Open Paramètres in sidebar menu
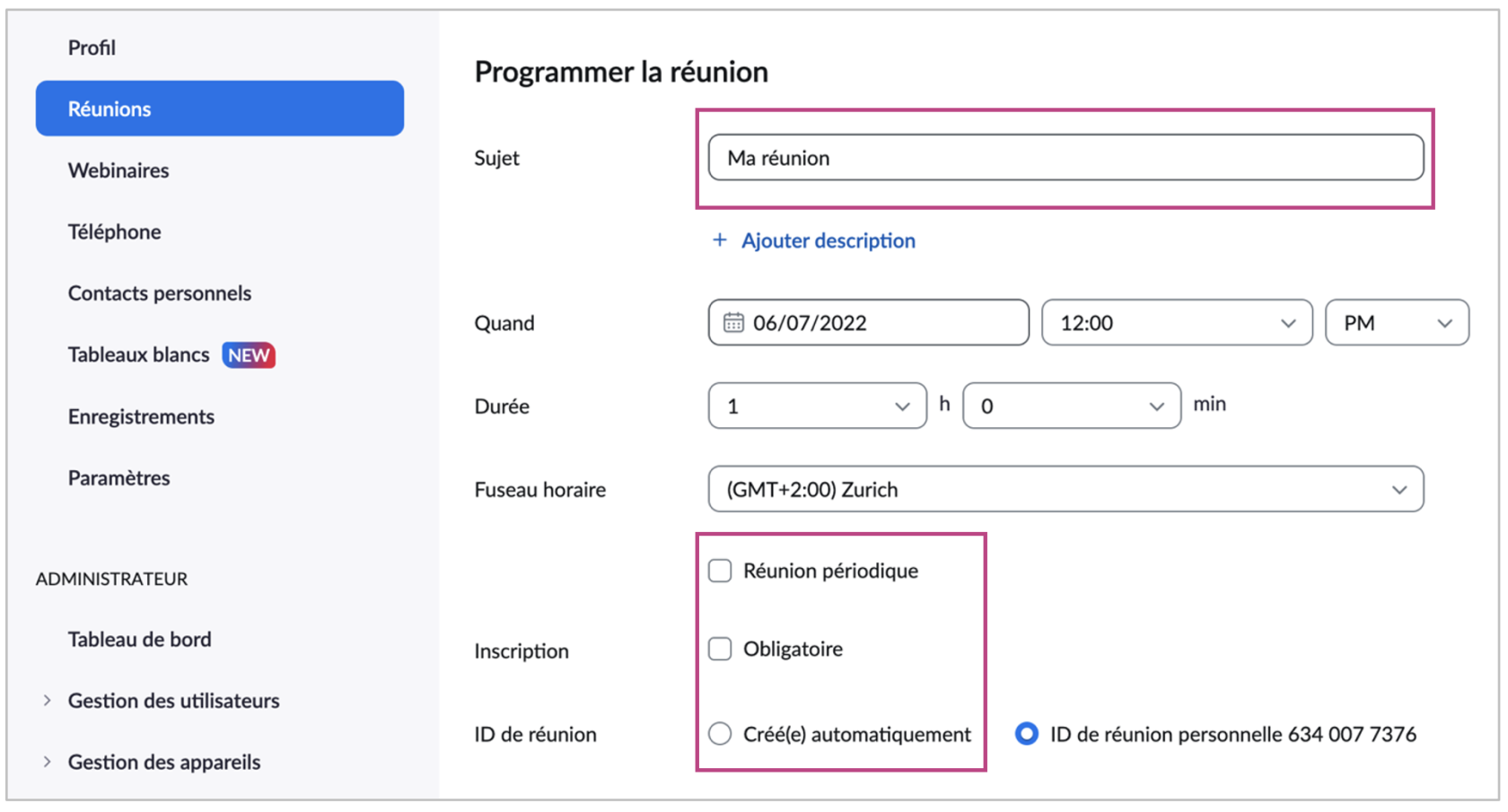Screen dimensions: 1508x812 click(118, 478)
